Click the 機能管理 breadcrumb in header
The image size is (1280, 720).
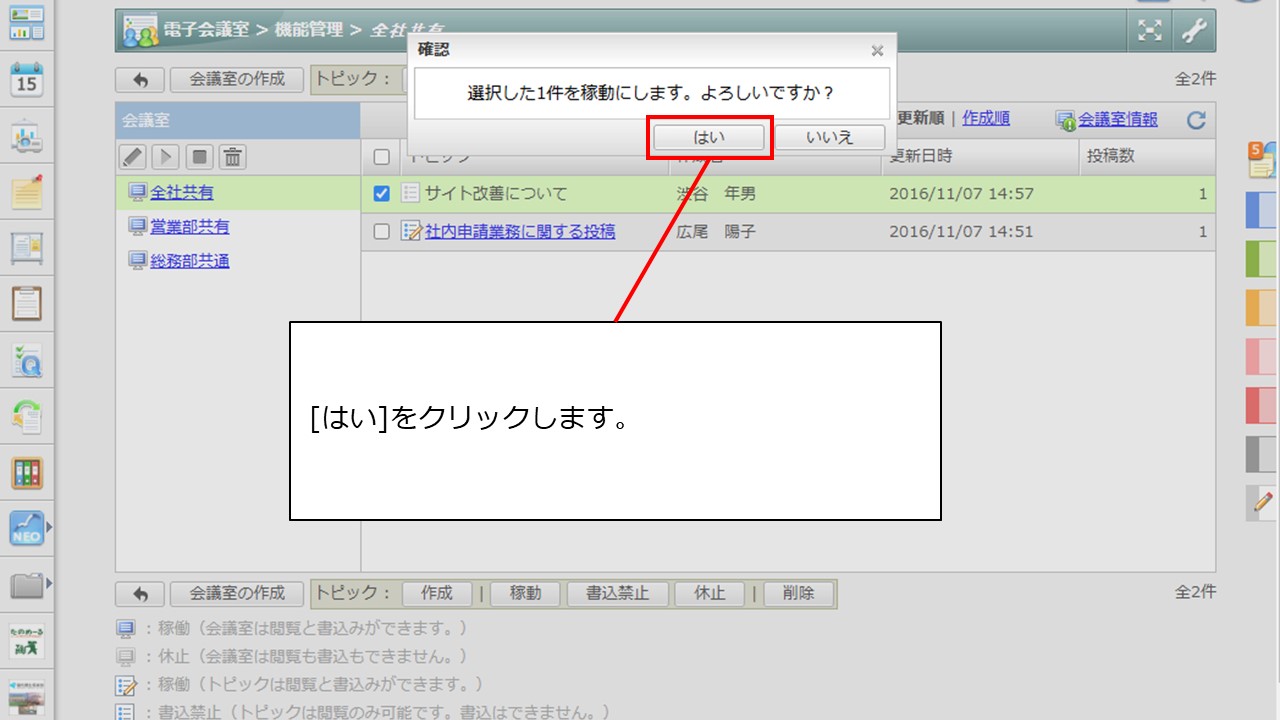[x=310, y=31]
